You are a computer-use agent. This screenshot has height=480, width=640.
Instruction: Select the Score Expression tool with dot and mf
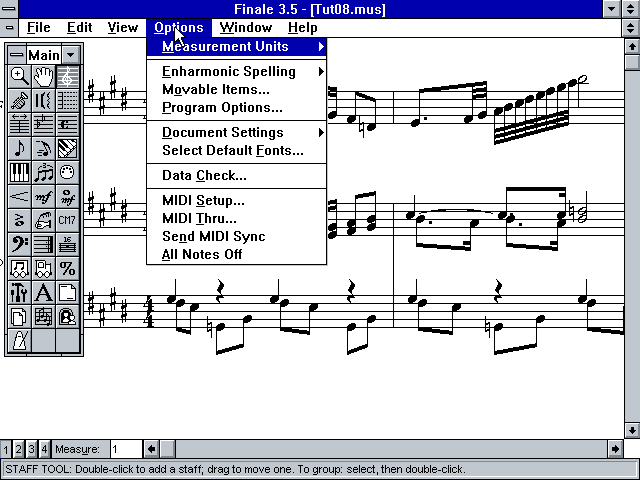pos(67,197)
